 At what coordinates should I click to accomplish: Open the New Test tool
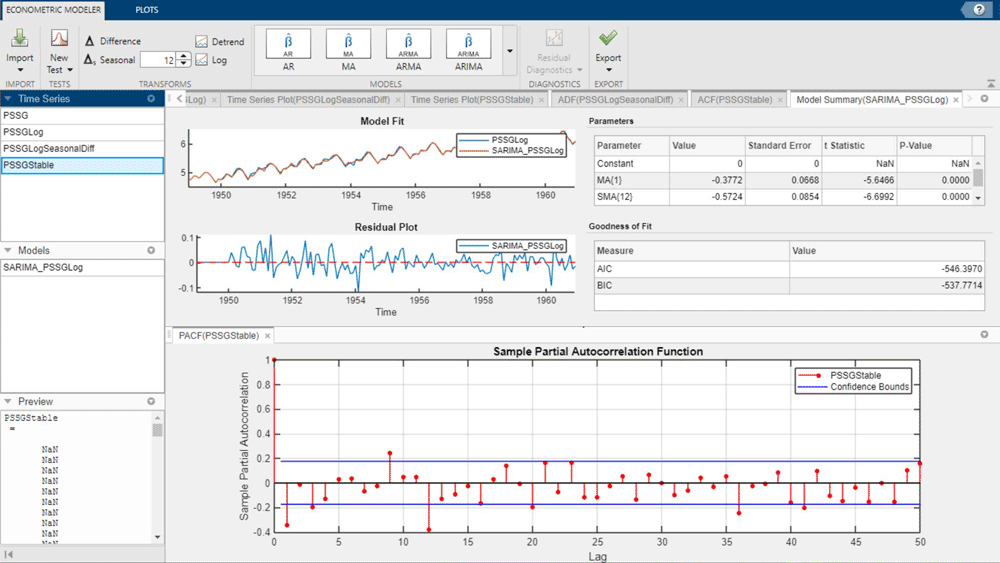click(x=59, y=40)
